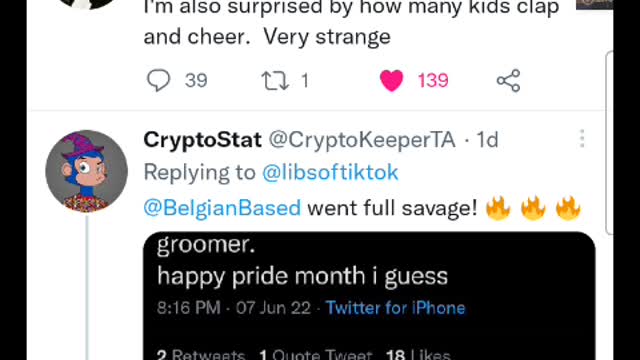Open the share icon menu
640x360 pixels.
(x=508, y=80)
